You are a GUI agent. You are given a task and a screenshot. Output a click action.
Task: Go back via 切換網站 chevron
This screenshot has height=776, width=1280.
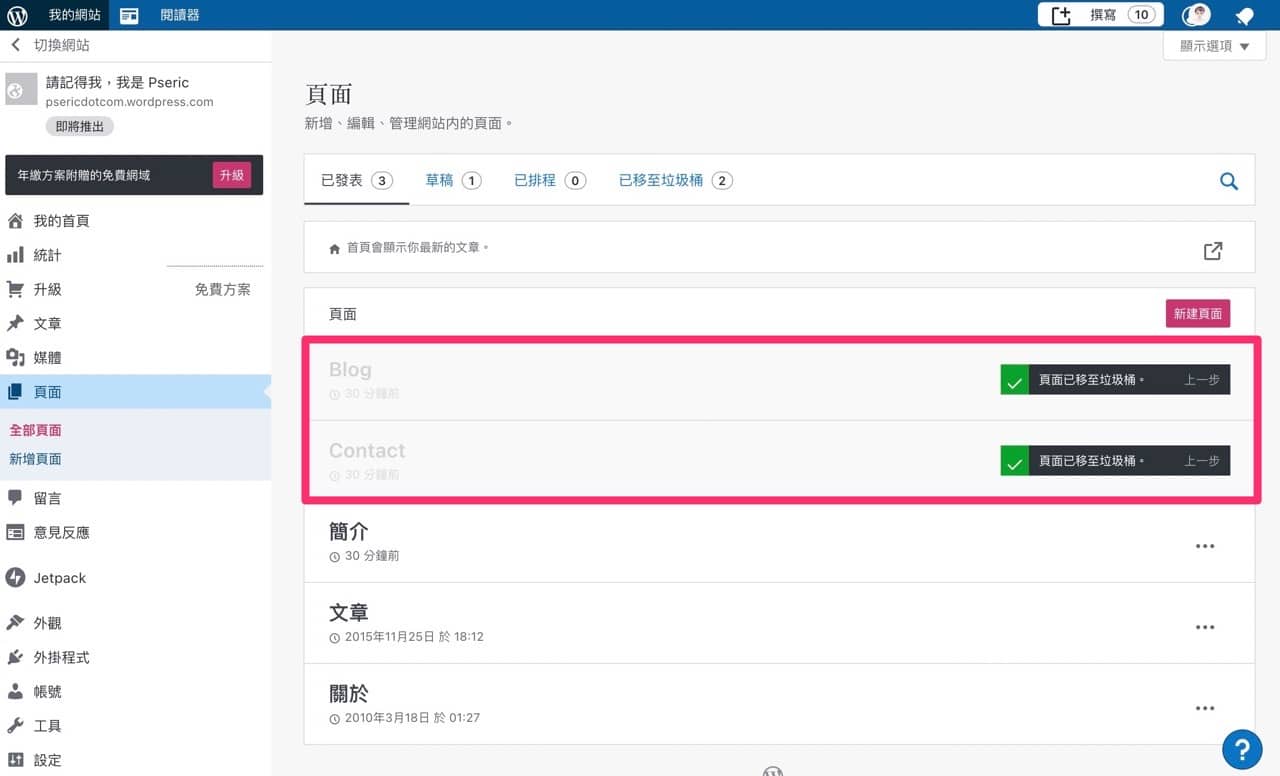point(15,45)
